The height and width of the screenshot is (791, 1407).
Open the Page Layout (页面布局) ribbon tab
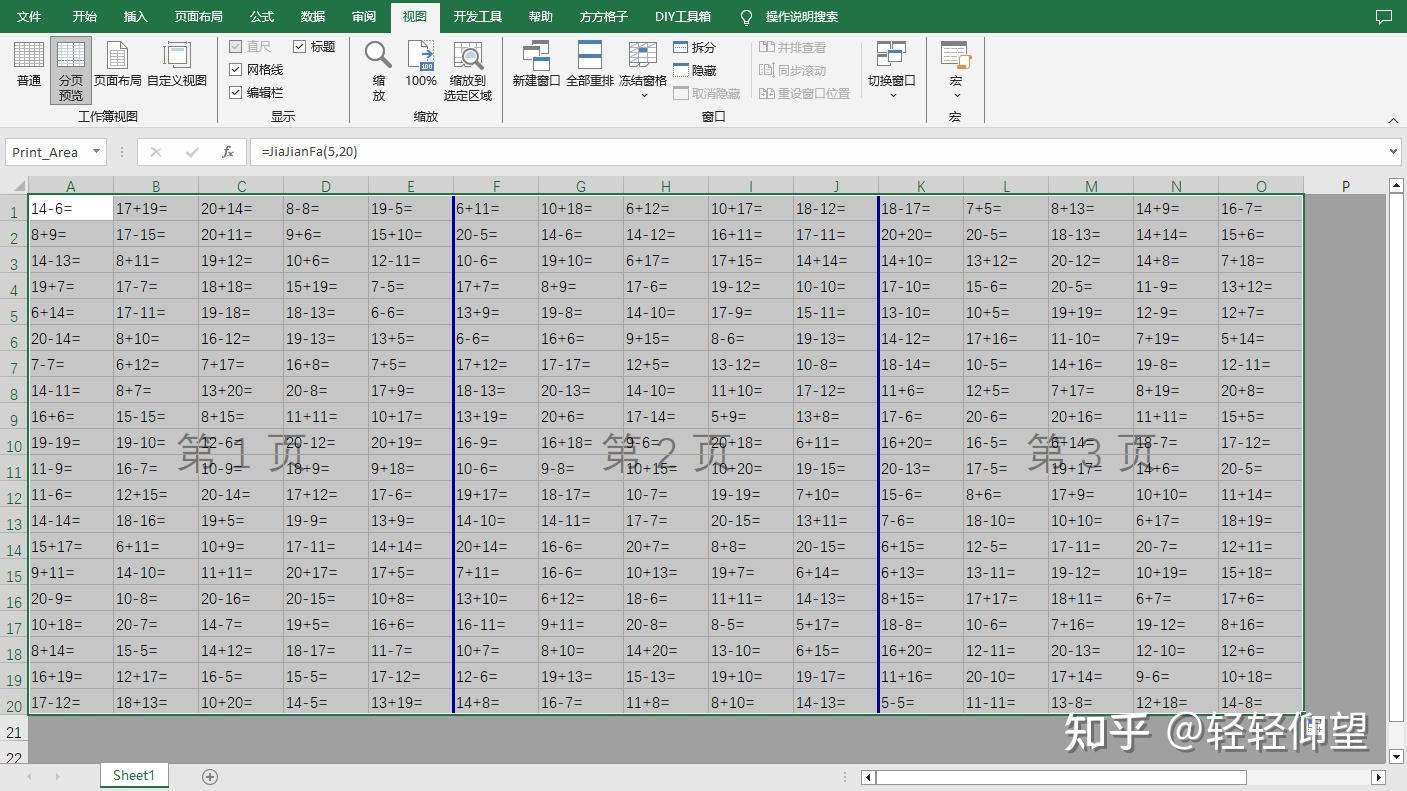coord(198,17)
